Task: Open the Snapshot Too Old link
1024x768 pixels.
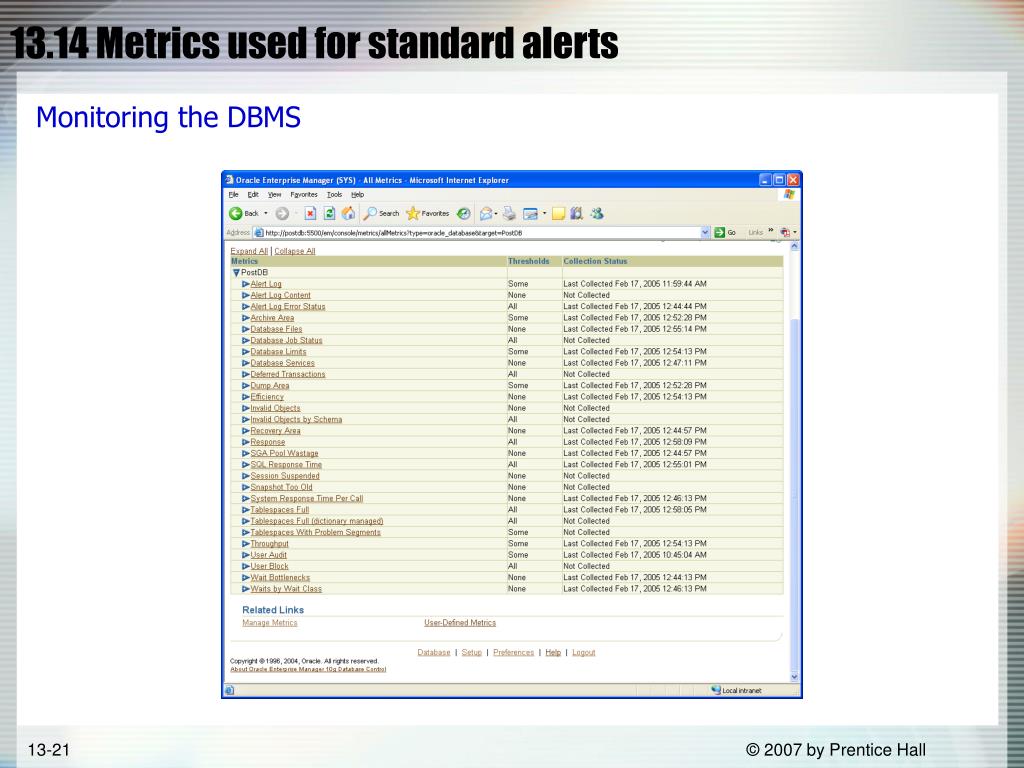Action: point(281,487)
